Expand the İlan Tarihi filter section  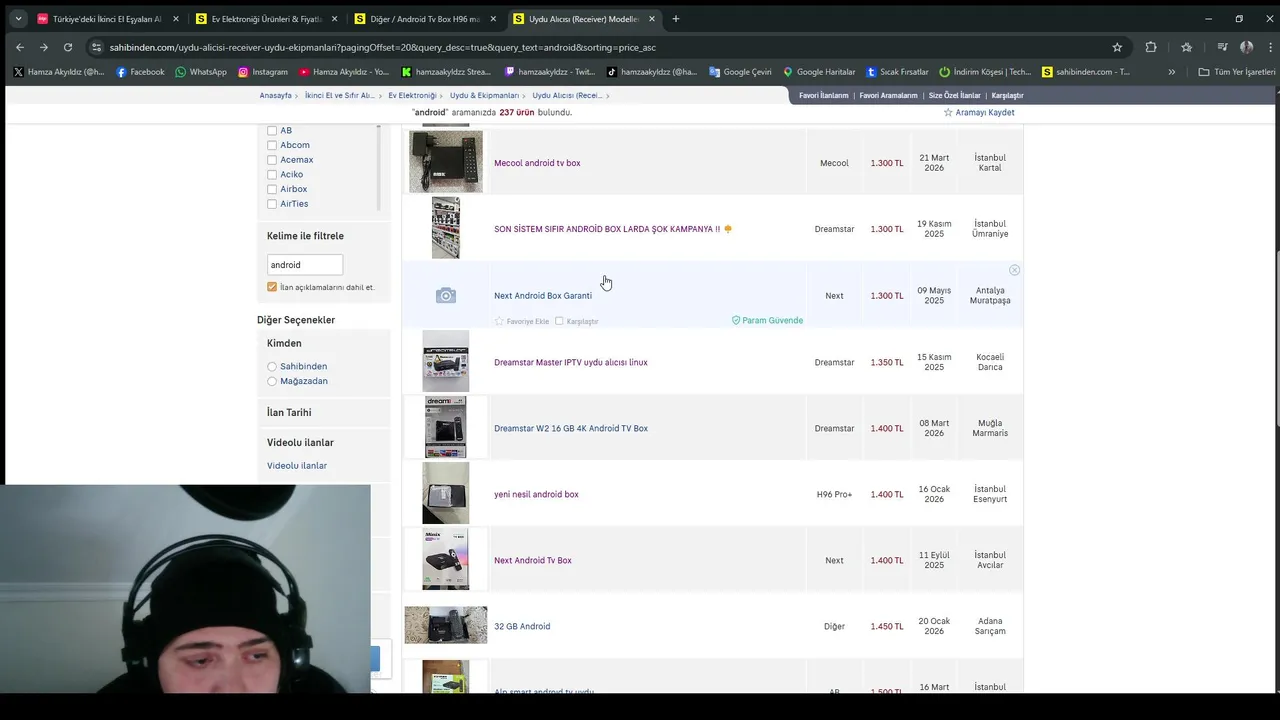point(289,412)
